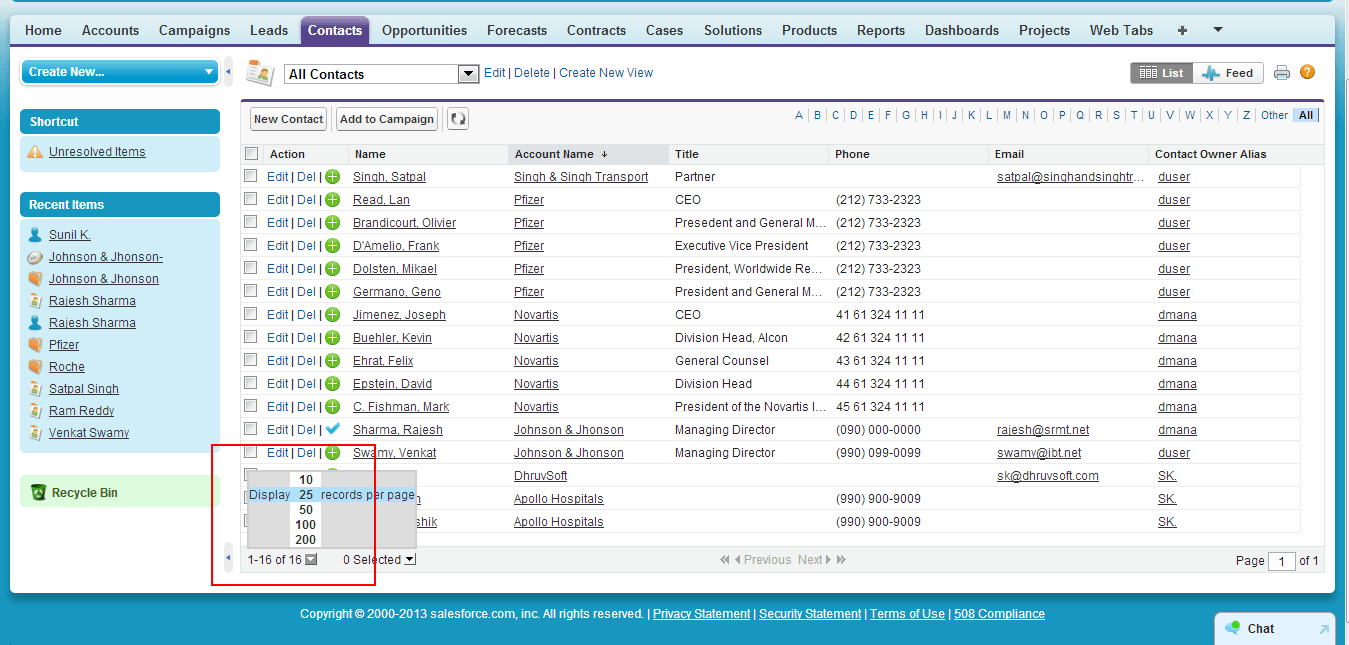
Task: Click the page number input field
Action: click(1281, 561)
